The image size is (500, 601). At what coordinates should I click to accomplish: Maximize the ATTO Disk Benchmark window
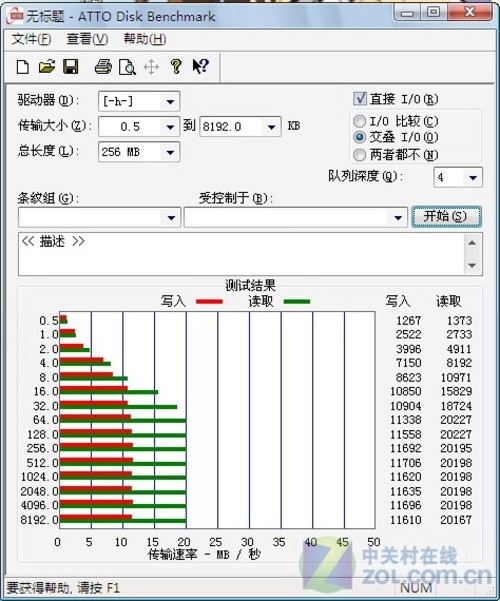click(x=433, y=13)
